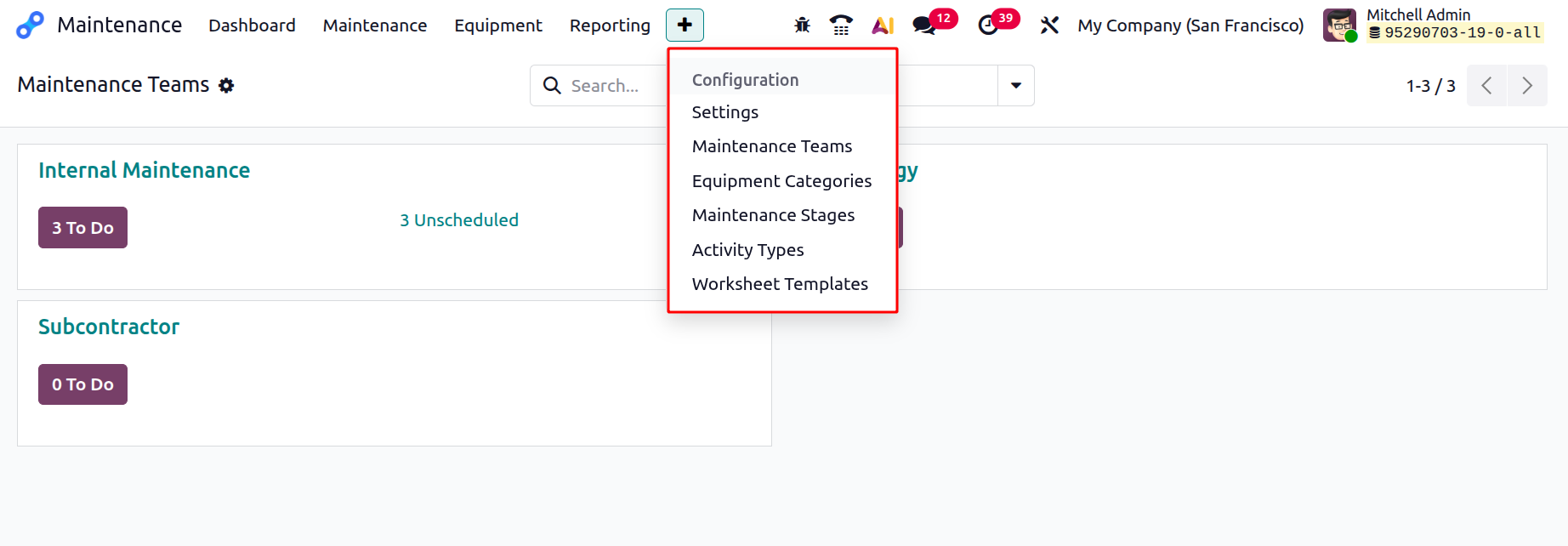The height and width of the screenshot is (546, 1568).
Task: Open the AI assistant icon
Action: (x=883, y=26)
